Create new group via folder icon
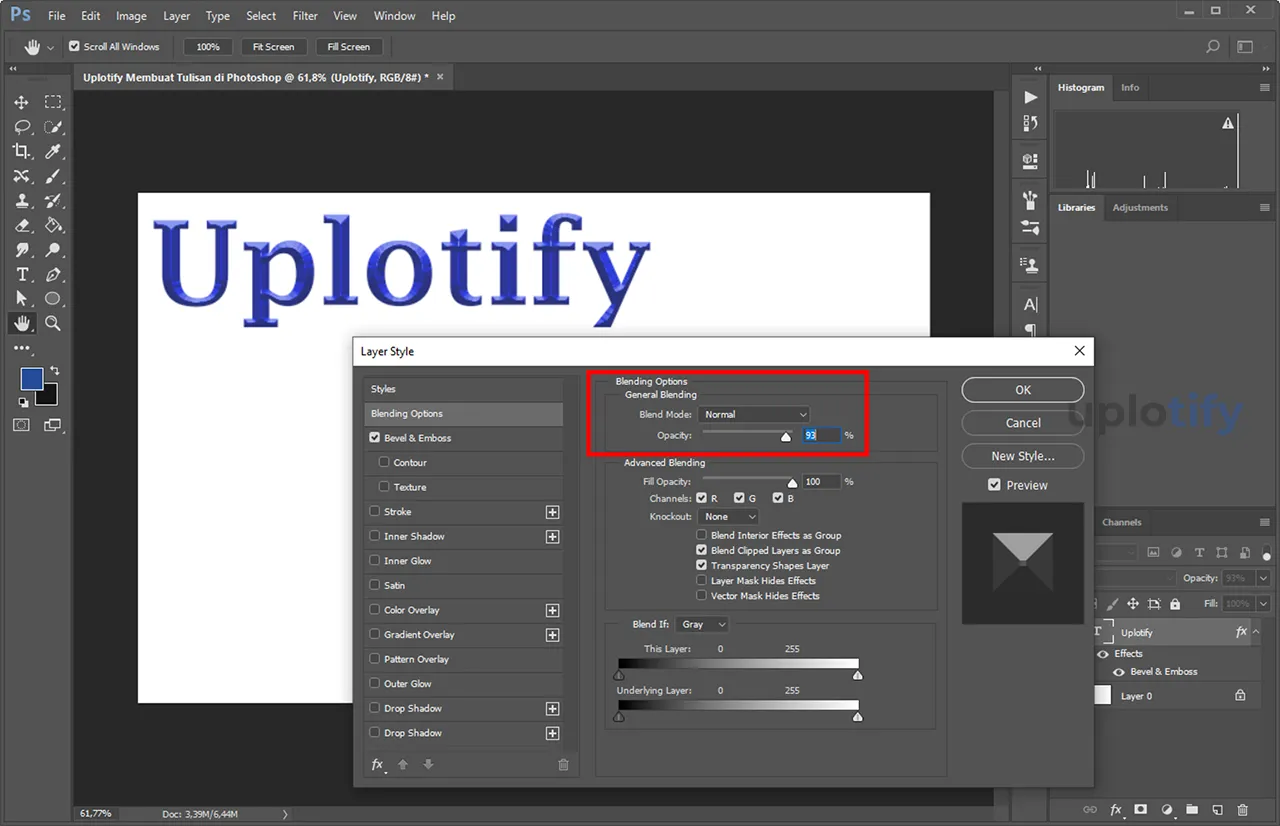Viewport: 1280px width, 826px height. coord(1192,810)
